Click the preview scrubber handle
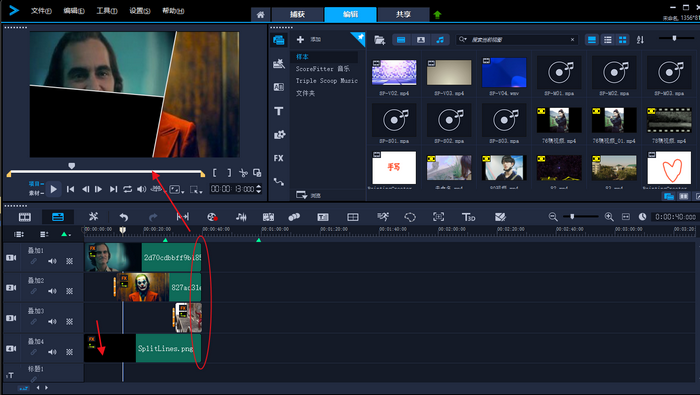Image resolution: width=700 pixels, height=395 pixels. click(71, 166)
